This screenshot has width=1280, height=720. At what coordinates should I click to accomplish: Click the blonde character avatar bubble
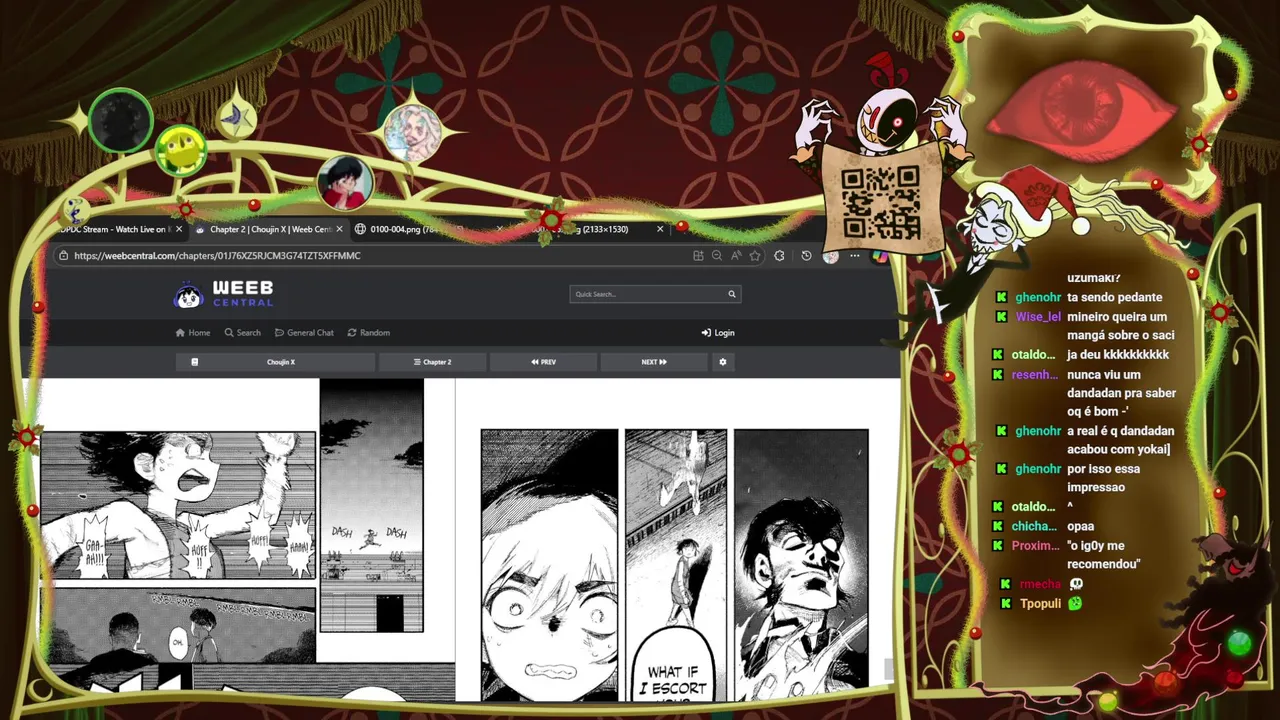pyautogui.click(x=412, y=132)
